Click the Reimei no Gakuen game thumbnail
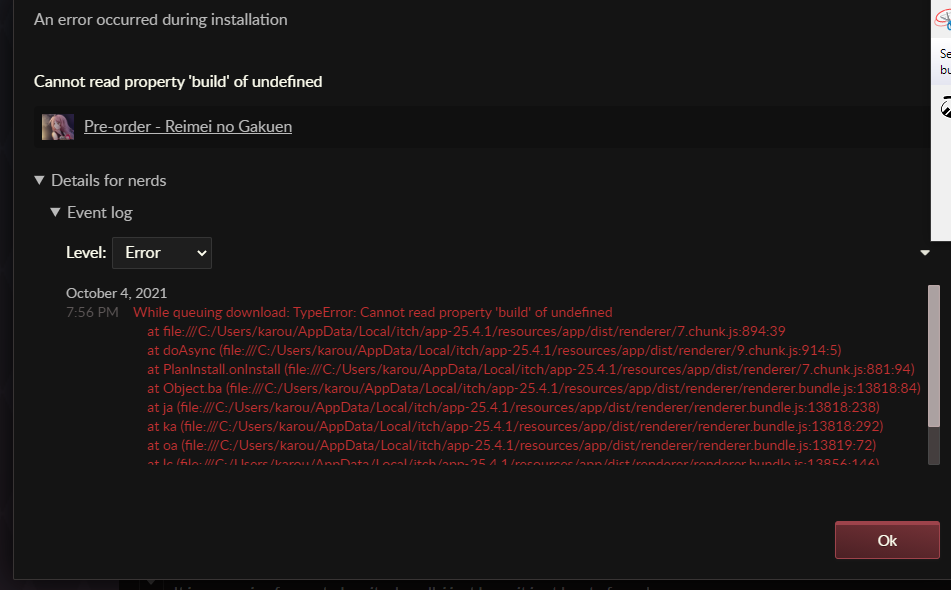The image size is (951, 590). point(58,127)
